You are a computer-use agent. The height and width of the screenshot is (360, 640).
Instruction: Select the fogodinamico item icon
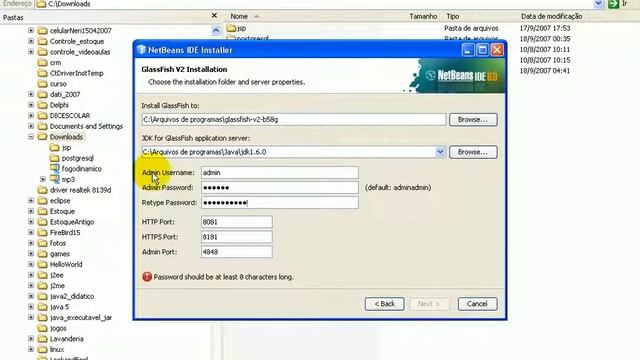pyautogui.click(x=54, y=169)
